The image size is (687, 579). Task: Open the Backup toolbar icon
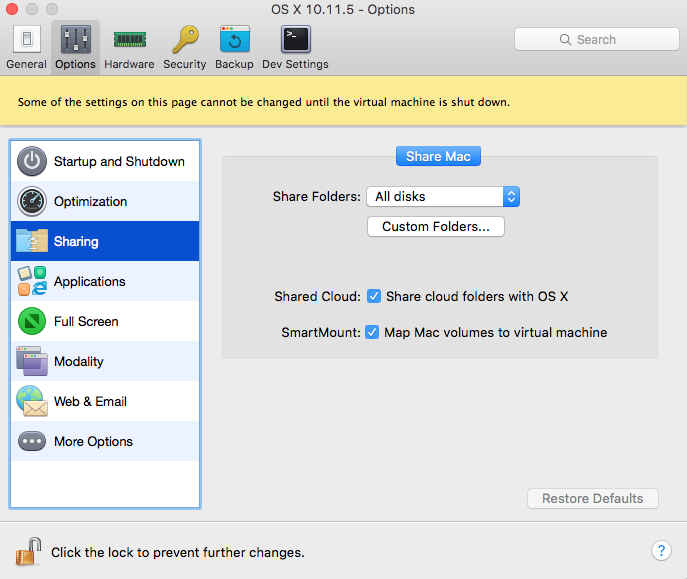click(234, 39)
